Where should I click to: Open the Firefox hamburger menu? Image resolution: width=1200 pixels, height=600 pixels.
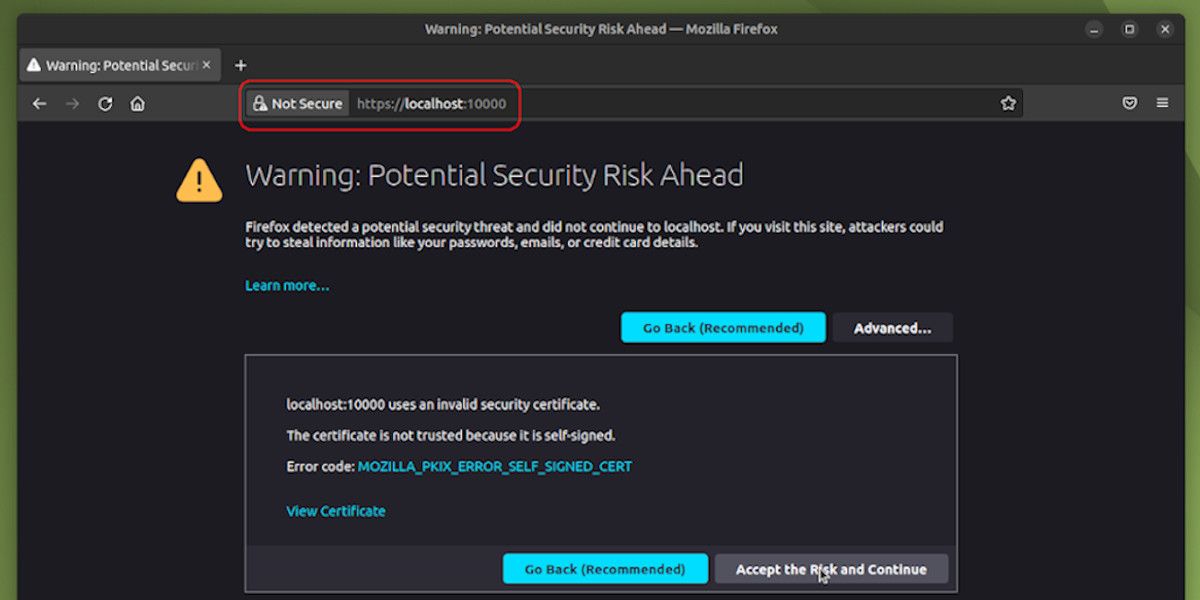[x=1162, y=103]
